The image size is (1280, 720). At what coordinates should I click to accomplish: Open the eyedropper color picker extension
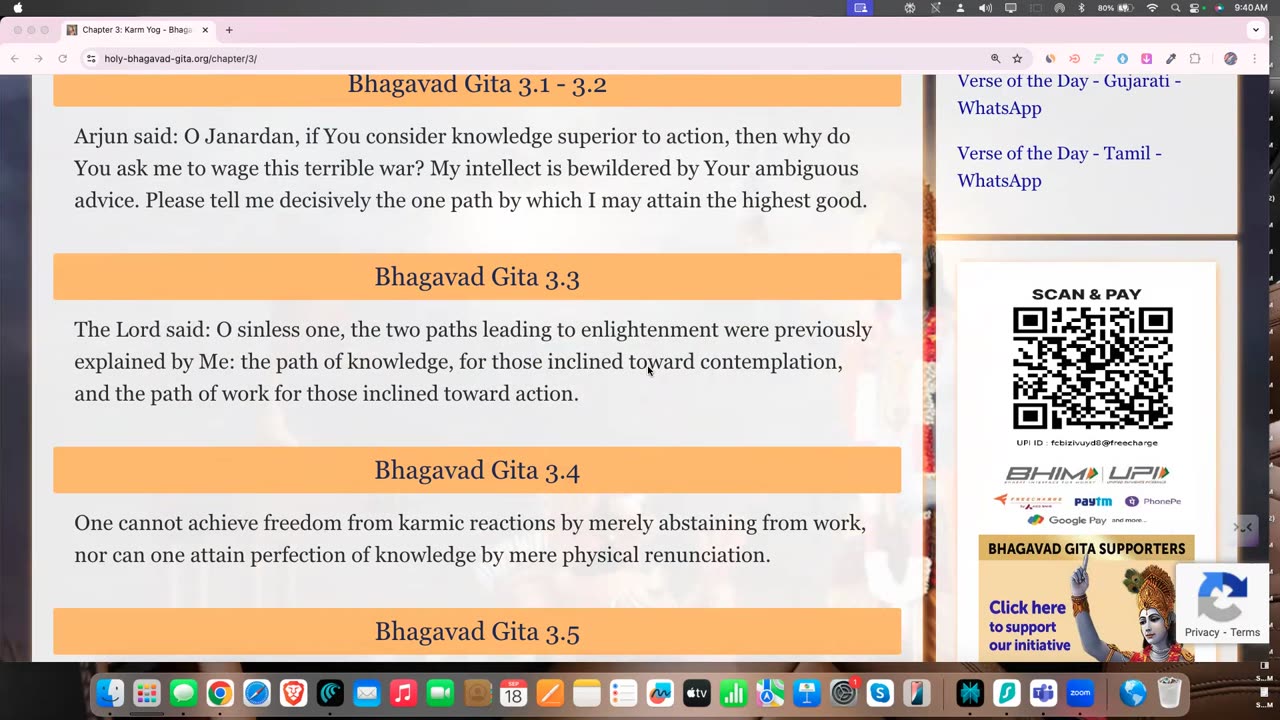click(1170, 59)
